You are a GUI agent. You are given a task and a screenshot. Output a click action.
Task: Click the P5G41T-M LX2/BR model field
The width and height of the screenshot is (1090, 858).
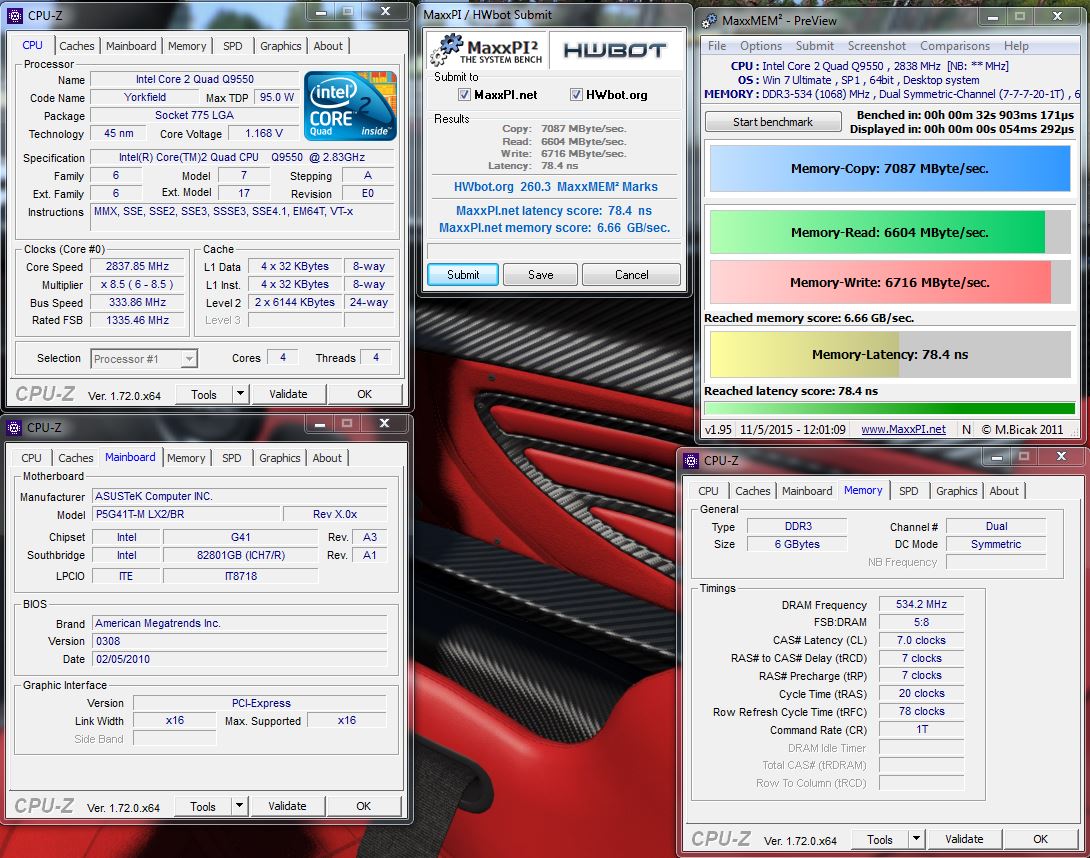pyautogui.click(x=186, y=515)
